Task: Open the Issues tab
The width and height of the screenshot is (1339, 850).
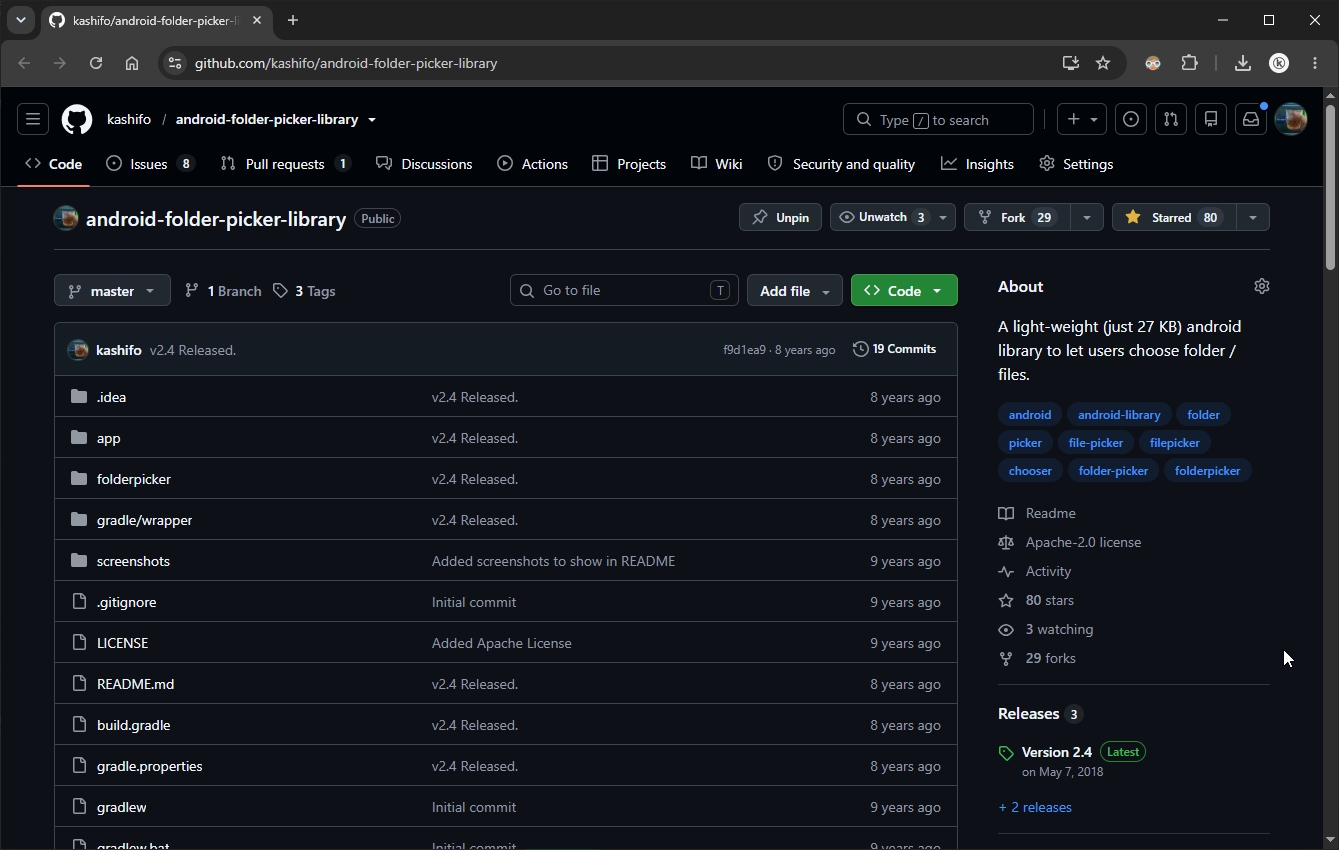Action: coord(150,164)
